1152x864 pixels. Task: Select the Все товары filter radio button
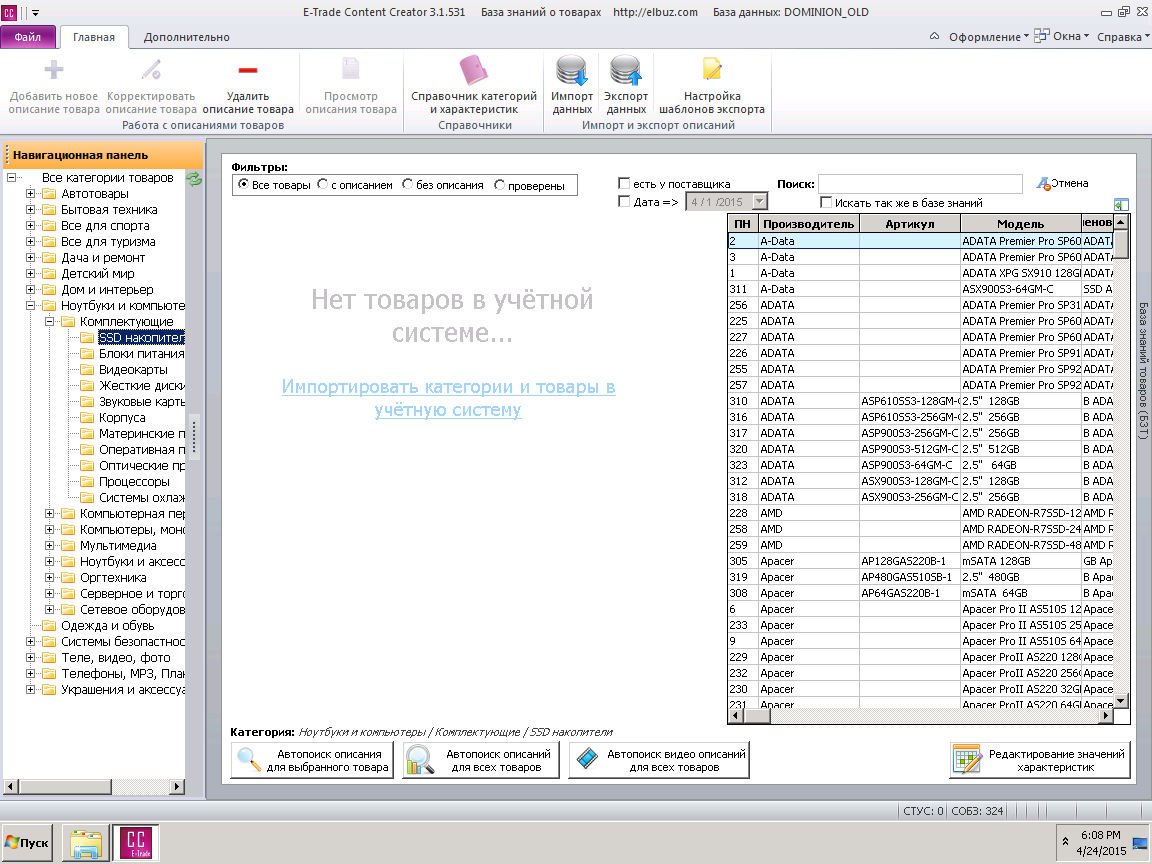(243, 184)
